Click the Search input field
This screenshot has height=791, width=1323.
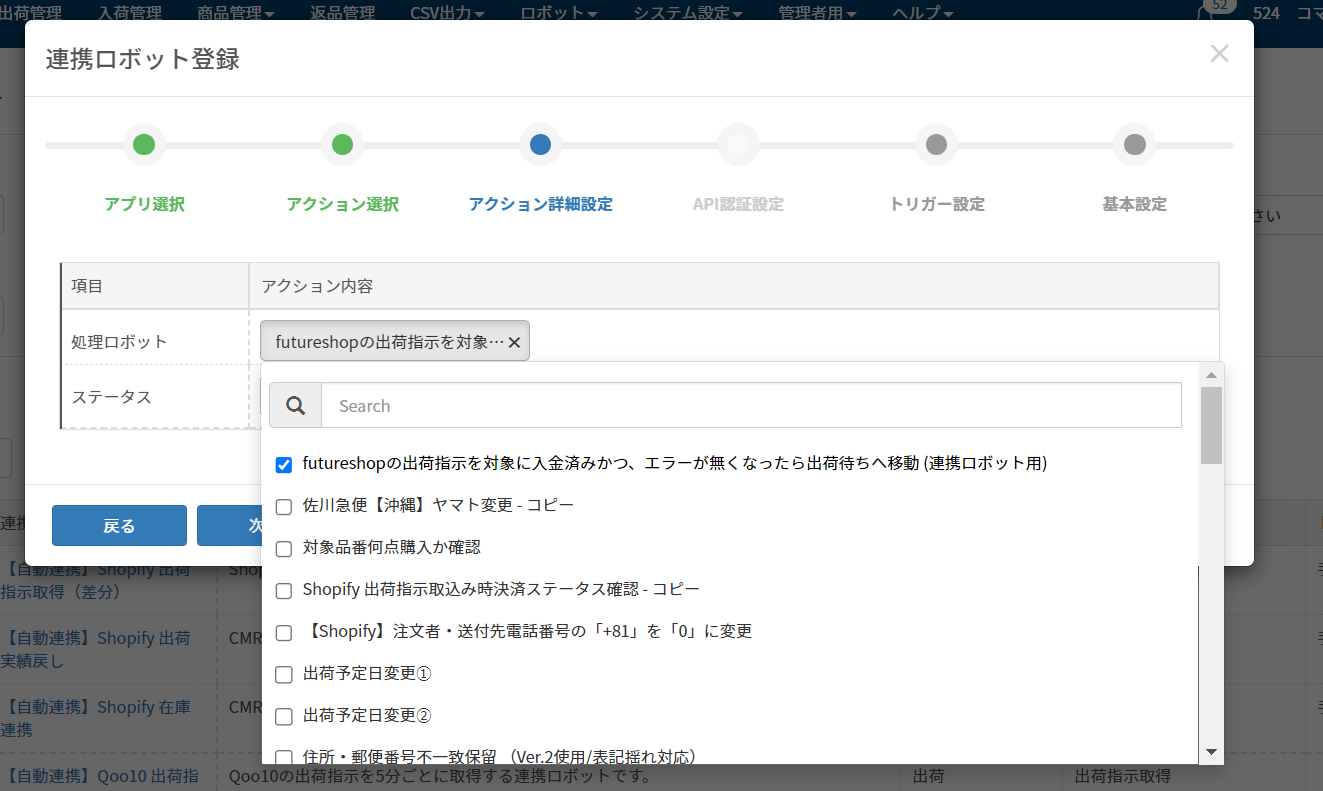(751, 406)
